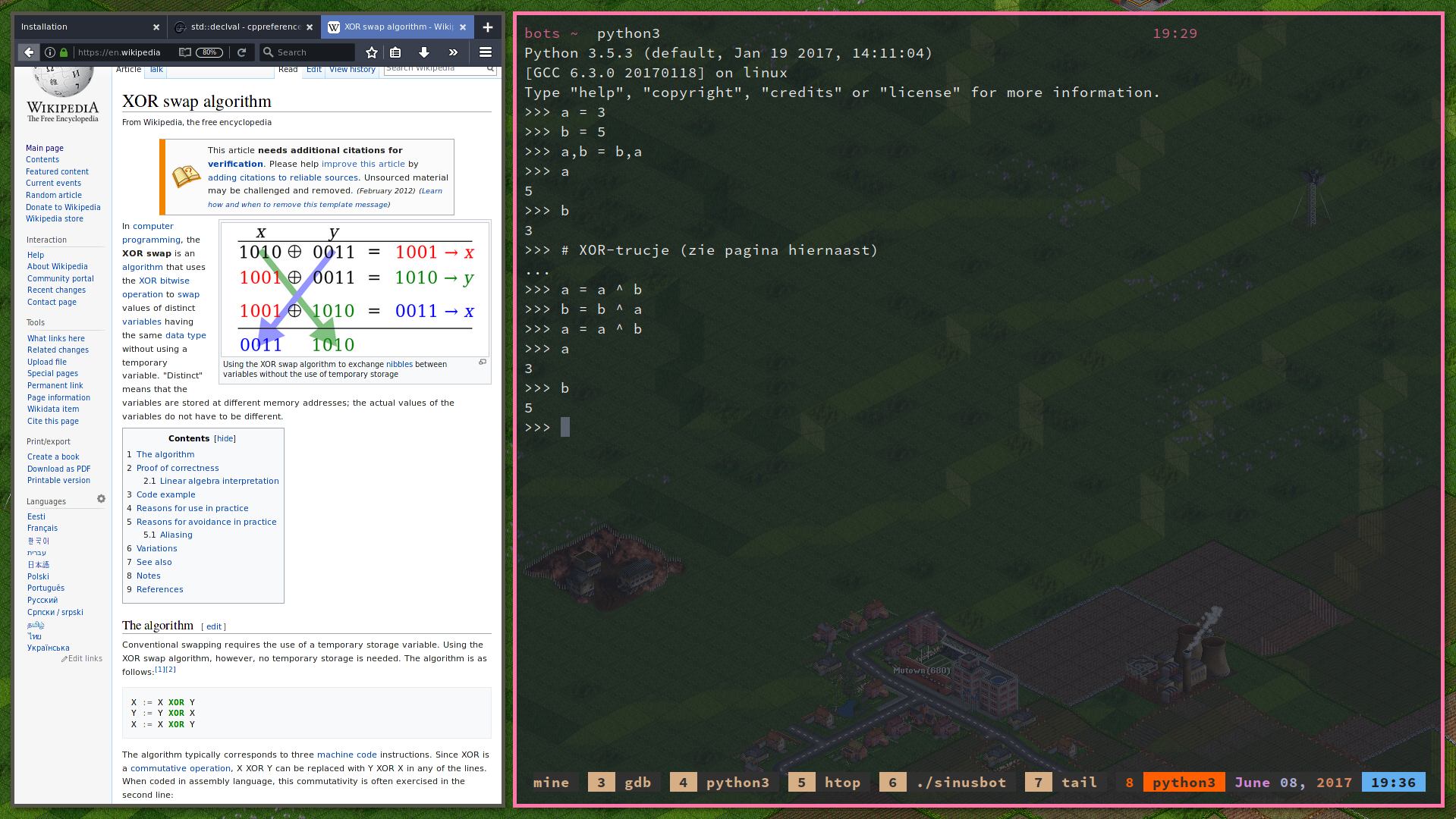Open a new tab with plus button
Viewport: 1456px width, 819px height.
coord(488,27)
